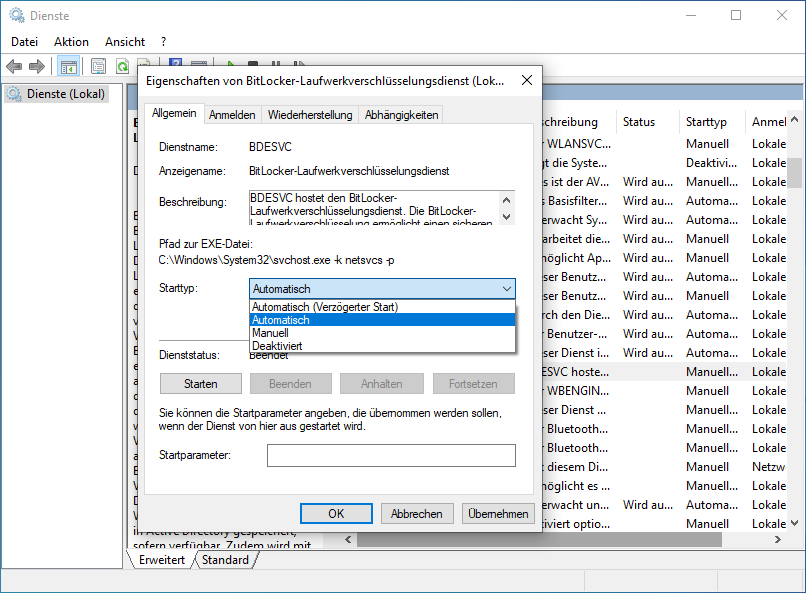Click horizontal scrollbar right arrow
Viewport: 806px width, 593px height.
pos(778,539)
